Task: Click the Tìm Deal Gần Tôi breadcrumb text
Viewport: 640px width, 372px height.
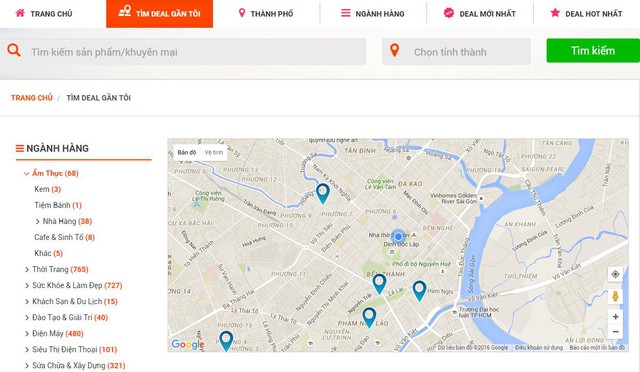Action: tap(98, 98)
